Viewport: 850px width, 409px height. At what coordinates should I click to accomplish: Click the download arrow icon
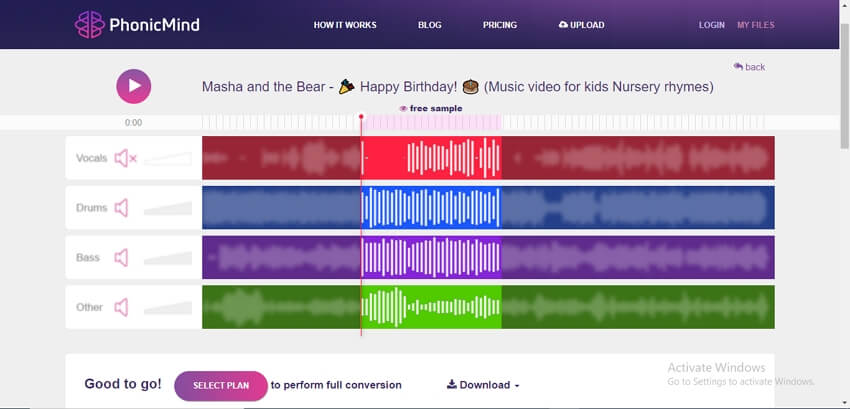pyautogui.click(x=452, y=385)
